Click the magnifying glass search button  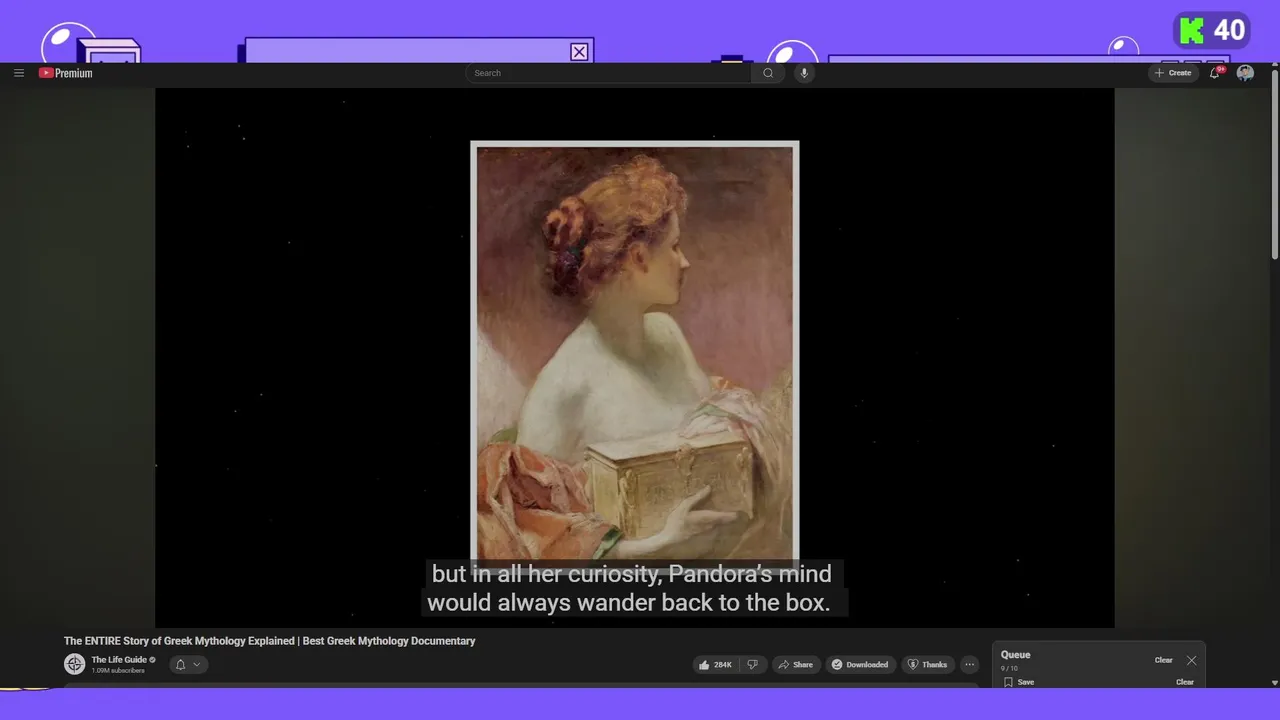point(768,73)
